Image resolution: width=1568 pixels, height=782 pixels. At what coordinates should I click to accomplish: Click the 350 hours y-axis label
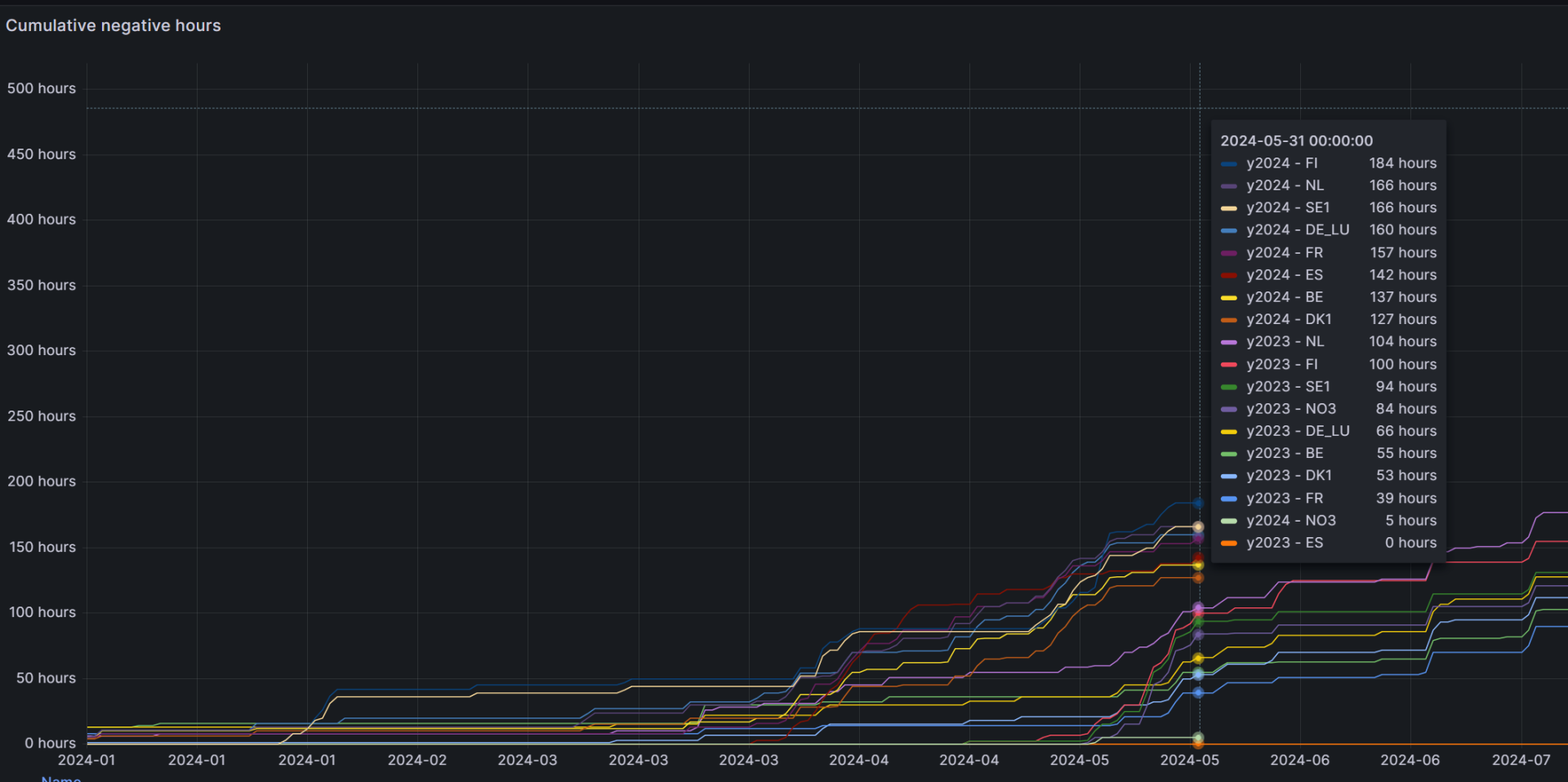coord(42,285)
